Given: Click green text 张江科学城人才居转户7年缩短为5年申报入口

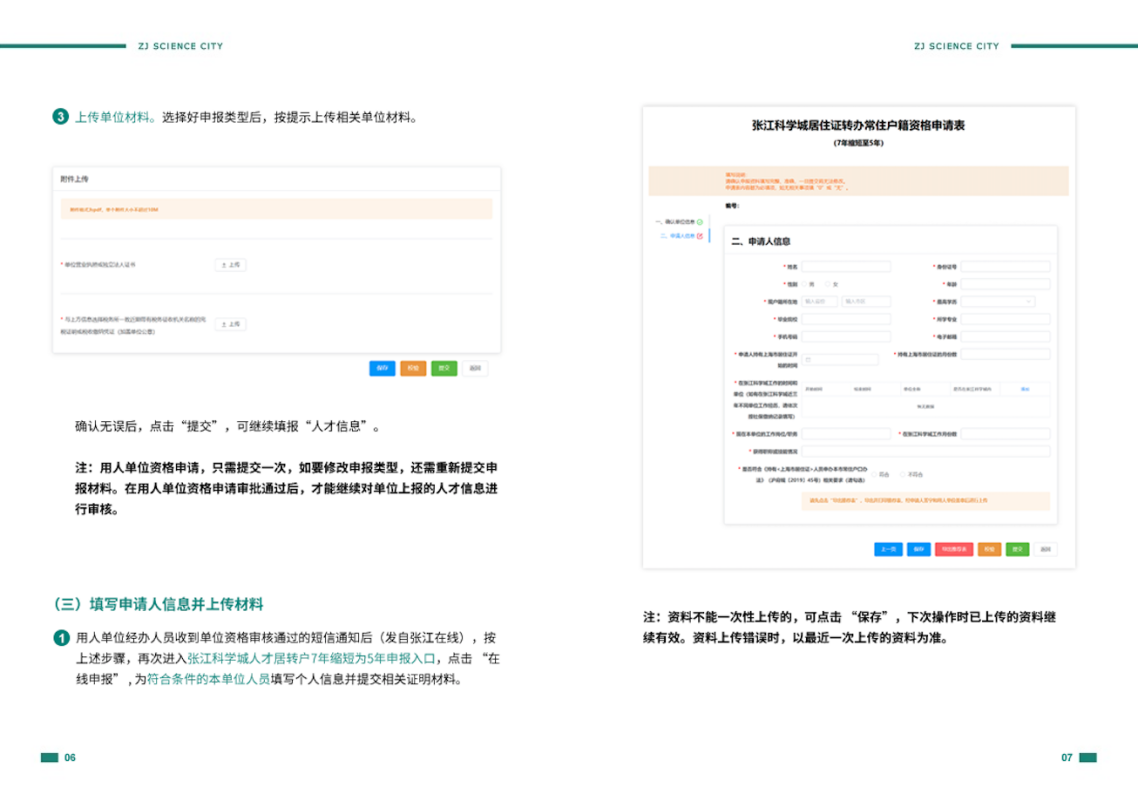Looking at the screenshot, I should click(311, 658).
